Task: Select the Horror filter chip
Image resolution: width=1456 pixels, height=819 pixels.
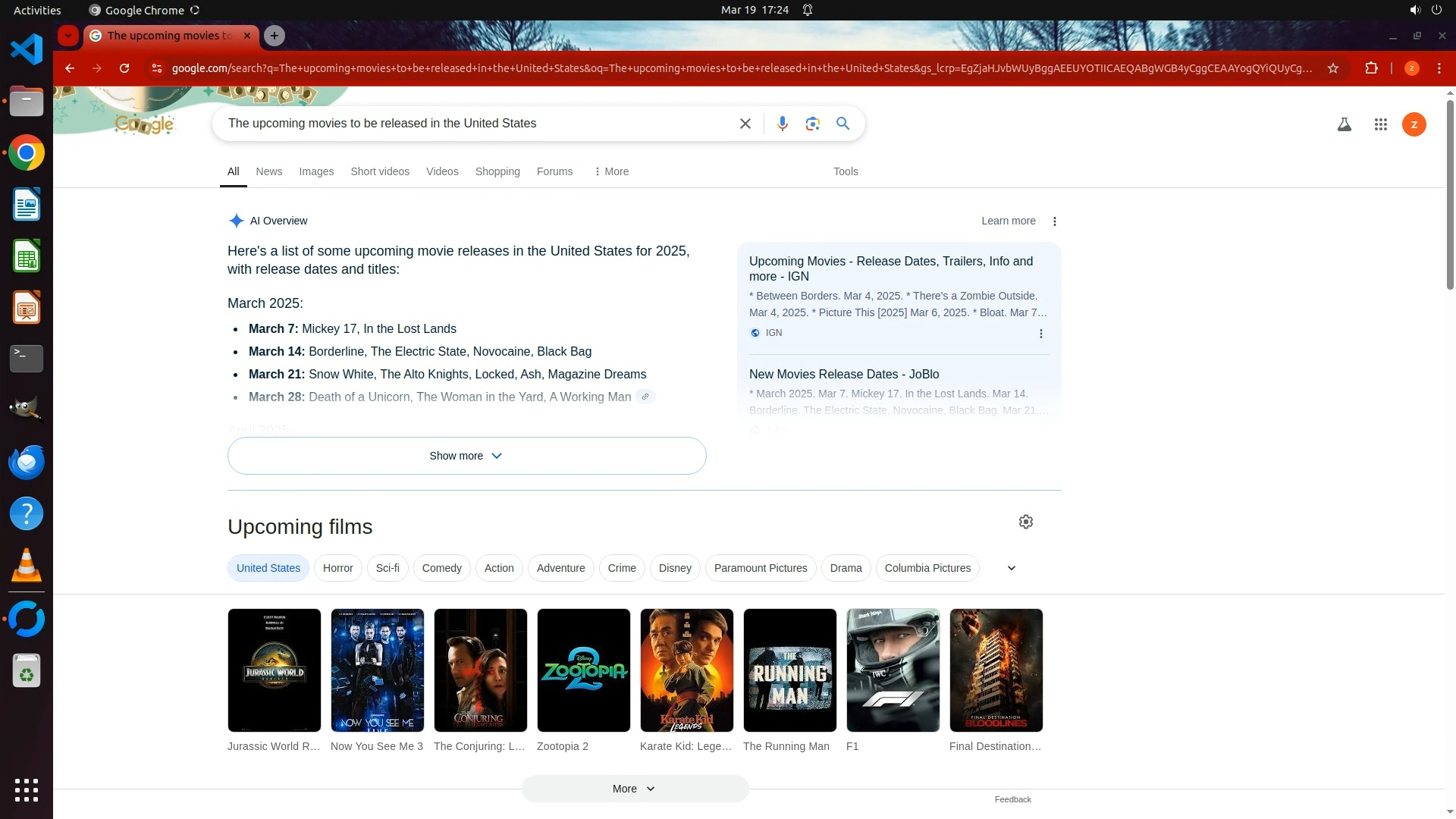Action: coord(337,568)
